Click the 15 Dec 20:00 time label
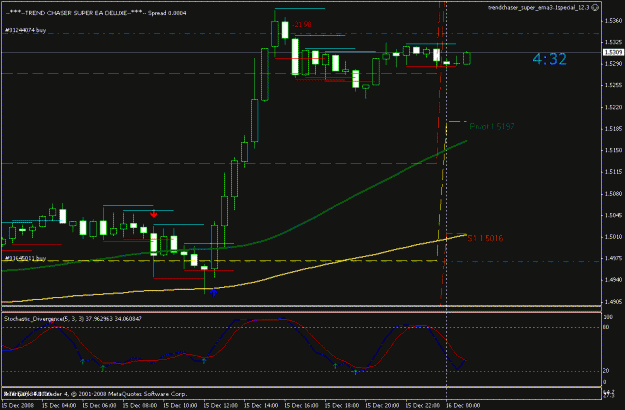The width and height of the screenshot is (625, 410). pyautogui.click(x=383, y=406)
